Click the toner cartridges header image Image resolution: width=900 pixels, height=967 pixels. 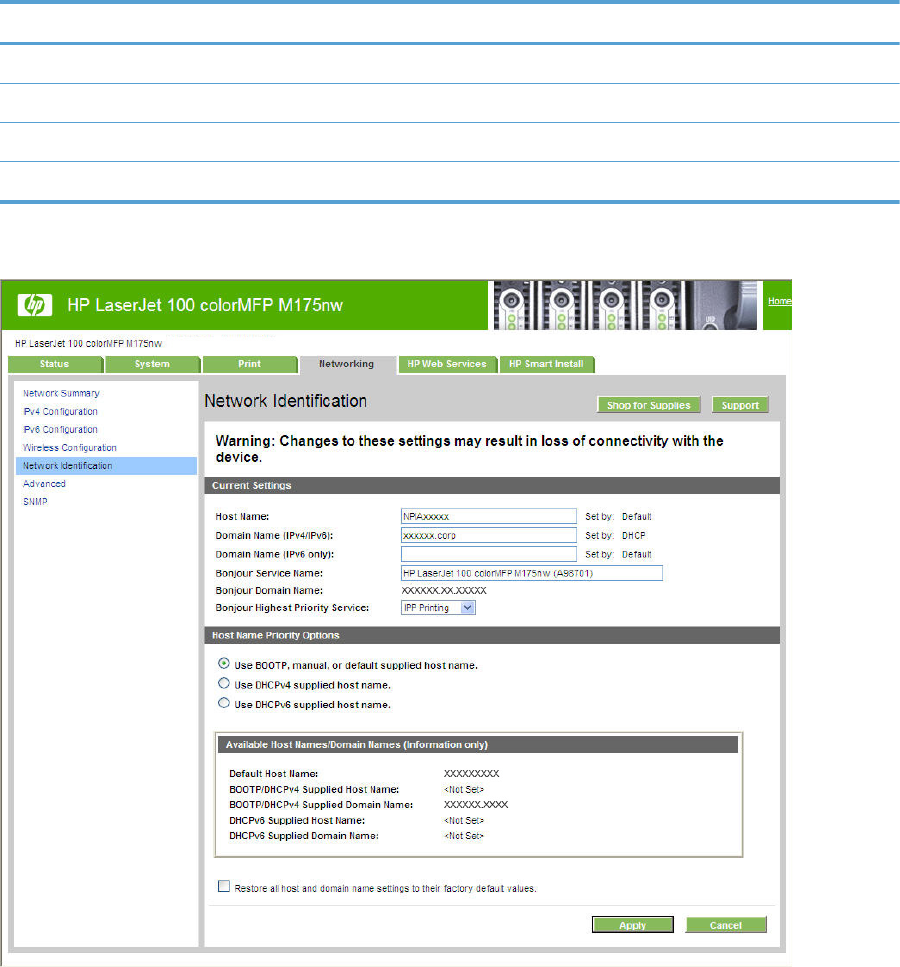tap(621, 304)
